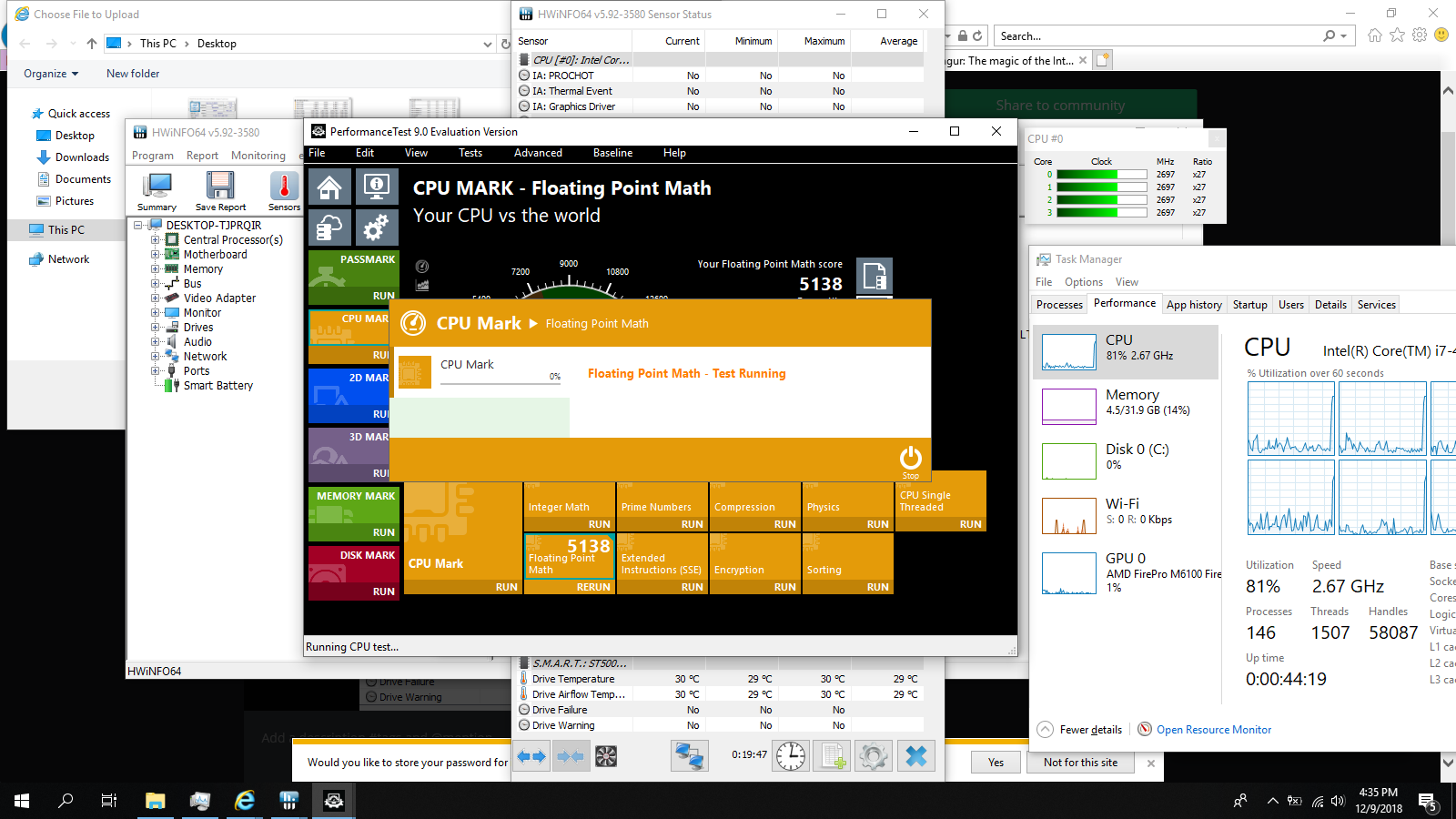The height and width of the screenshot is (819, 1456).
Task: Expand Drives tree node
Action: pyautogui.click(x=155, y=328)
